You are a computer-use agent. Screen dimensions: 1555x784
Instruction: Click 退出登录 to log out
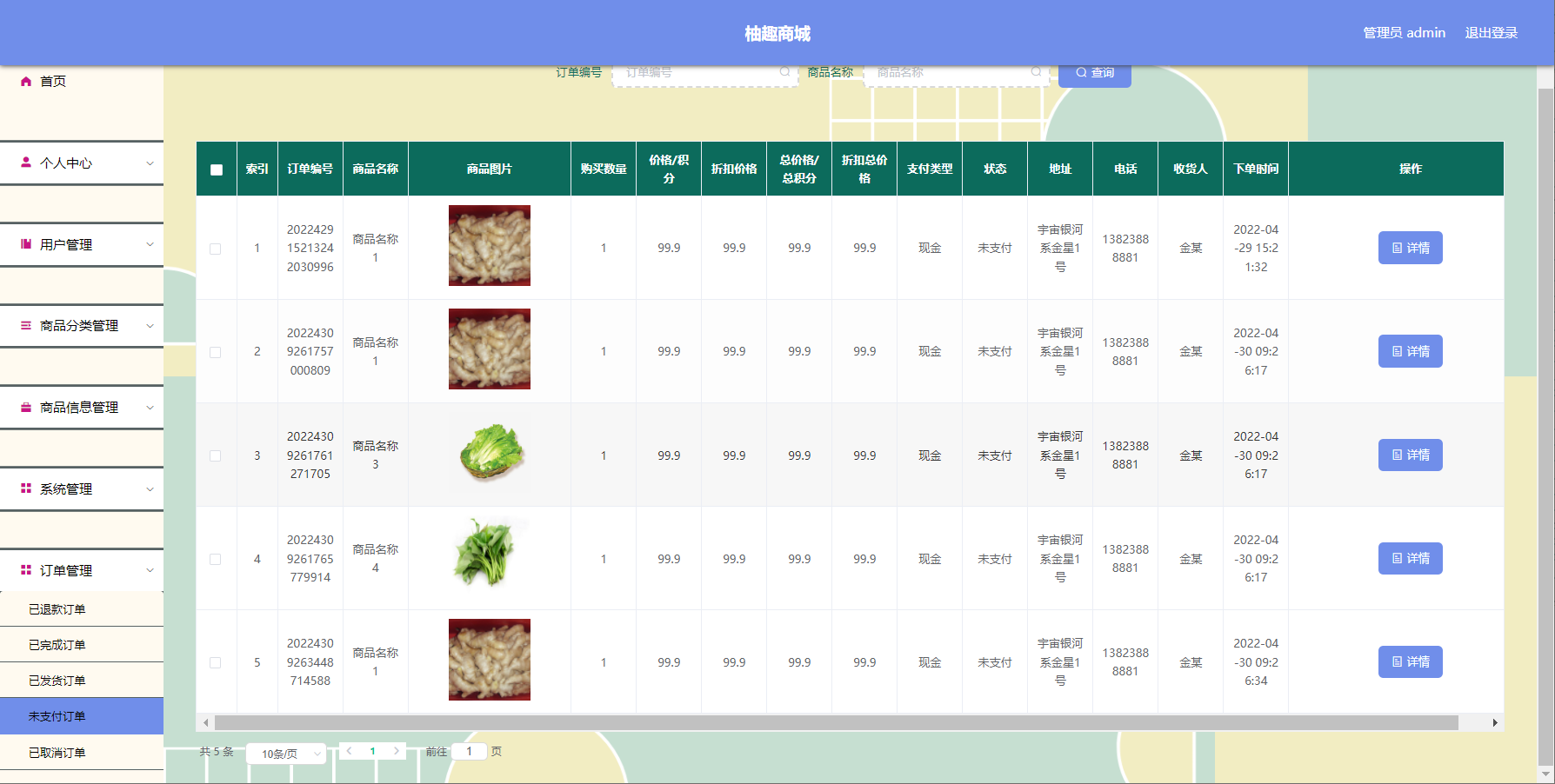coord(1491,33)
